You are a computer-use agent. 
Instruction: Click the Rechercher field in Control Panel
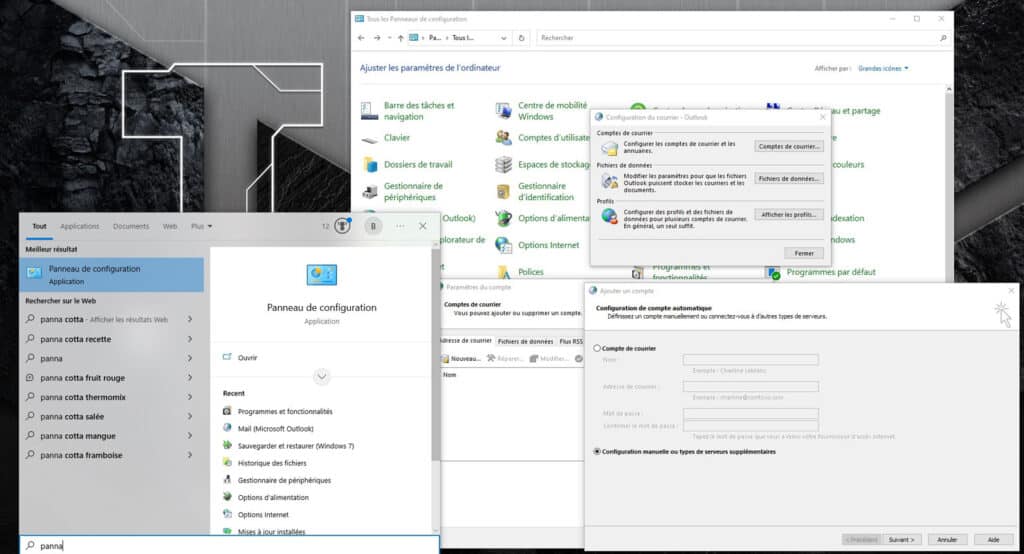(x=743, y=38)
